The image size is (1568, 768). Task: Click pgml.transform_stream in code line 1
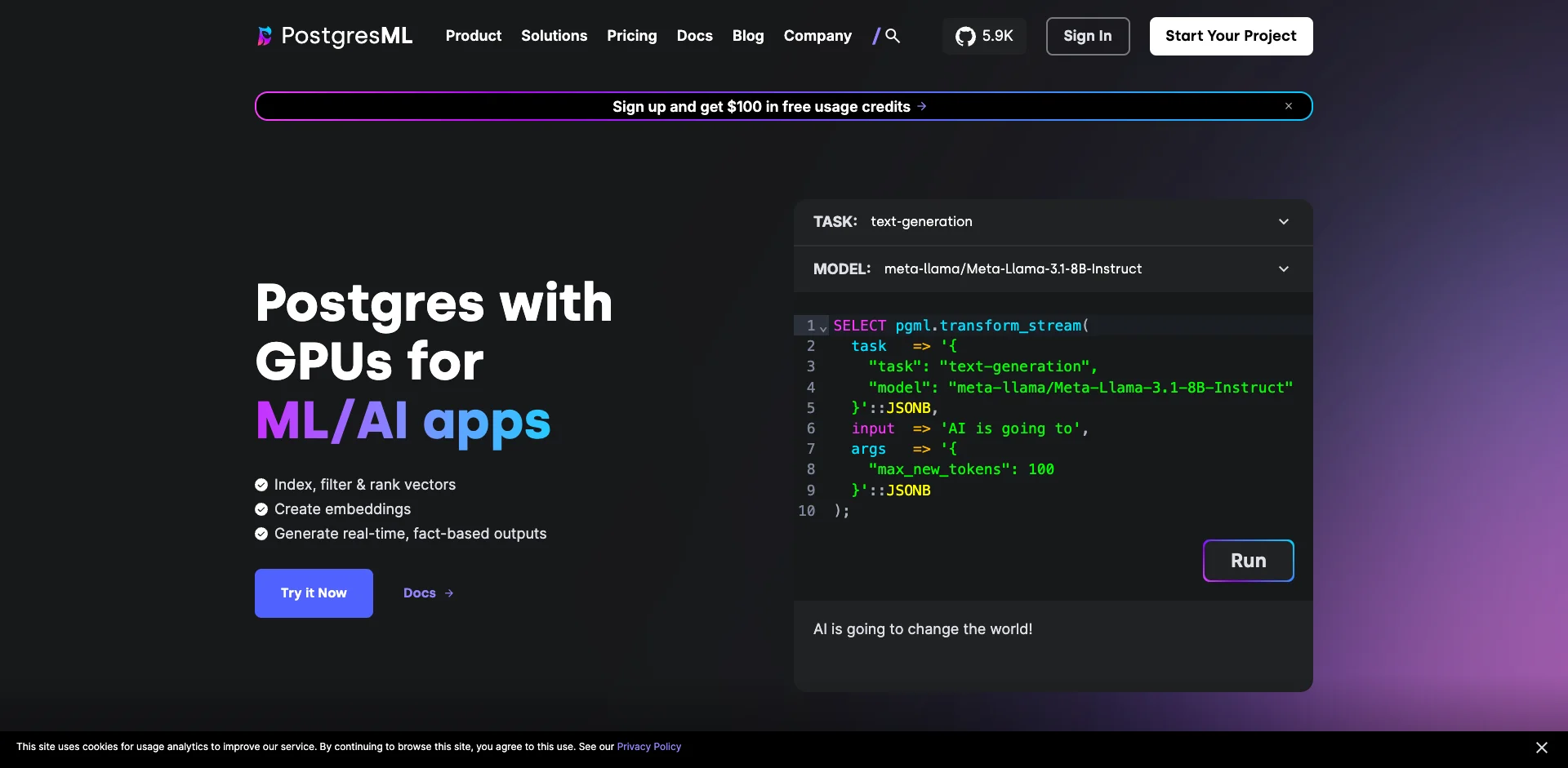coord(988,326)
